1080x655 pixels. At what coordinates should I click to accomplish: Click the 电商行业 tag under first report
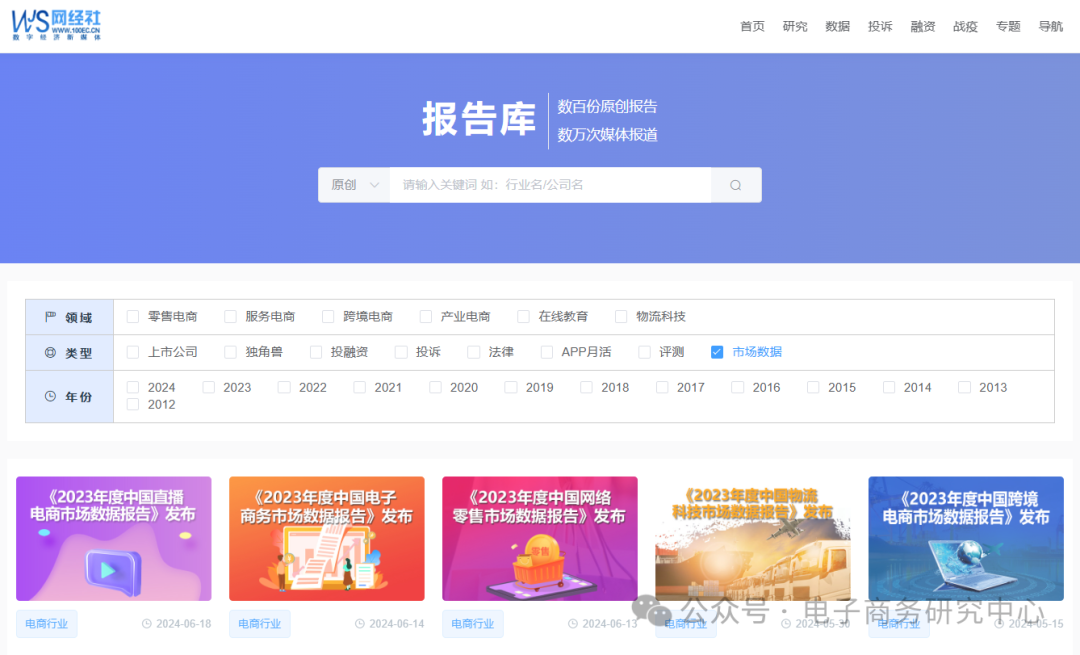coord(46,622)
